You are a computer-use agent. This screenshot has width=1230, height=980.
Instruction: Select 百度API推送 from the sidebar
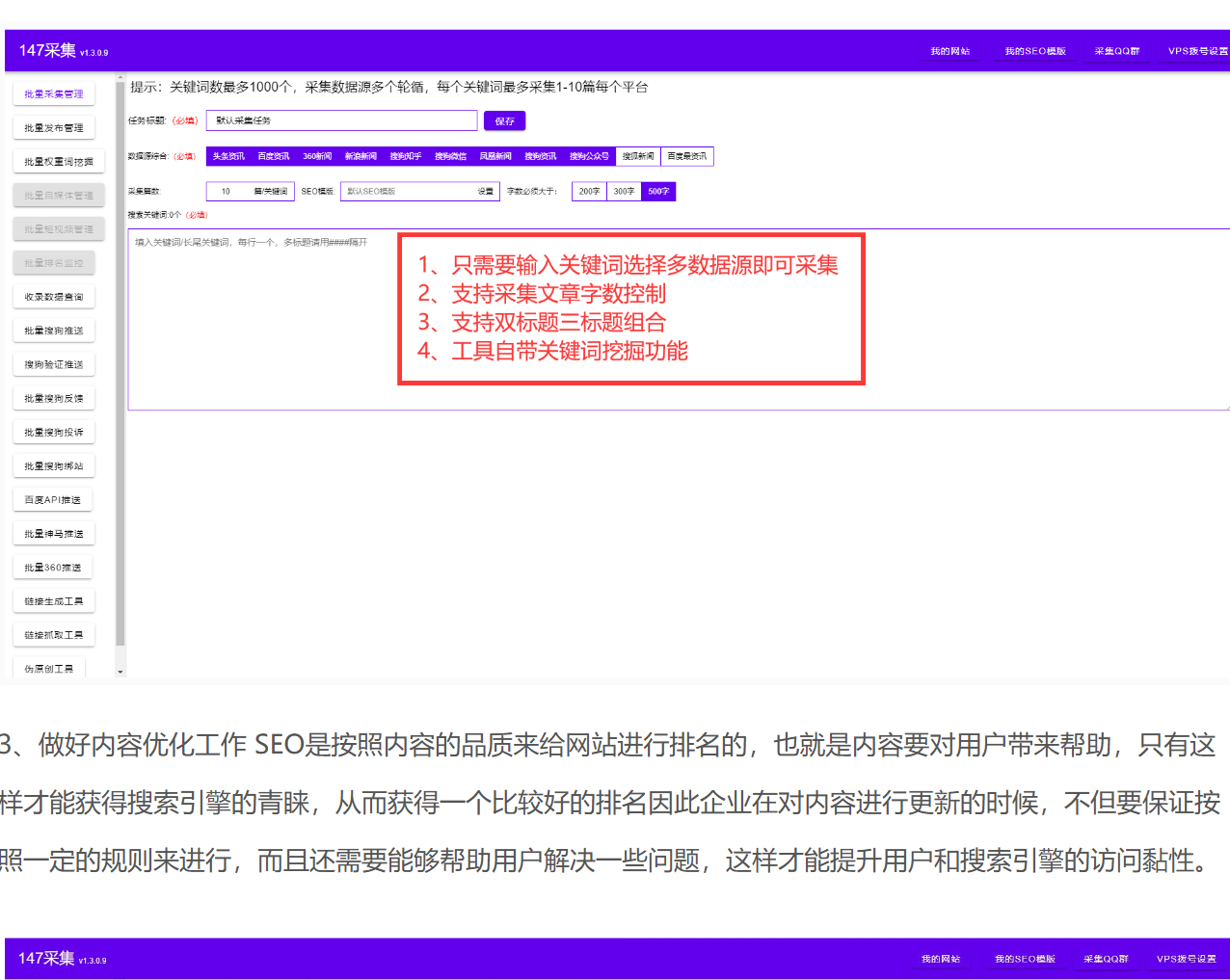[53, 500]
